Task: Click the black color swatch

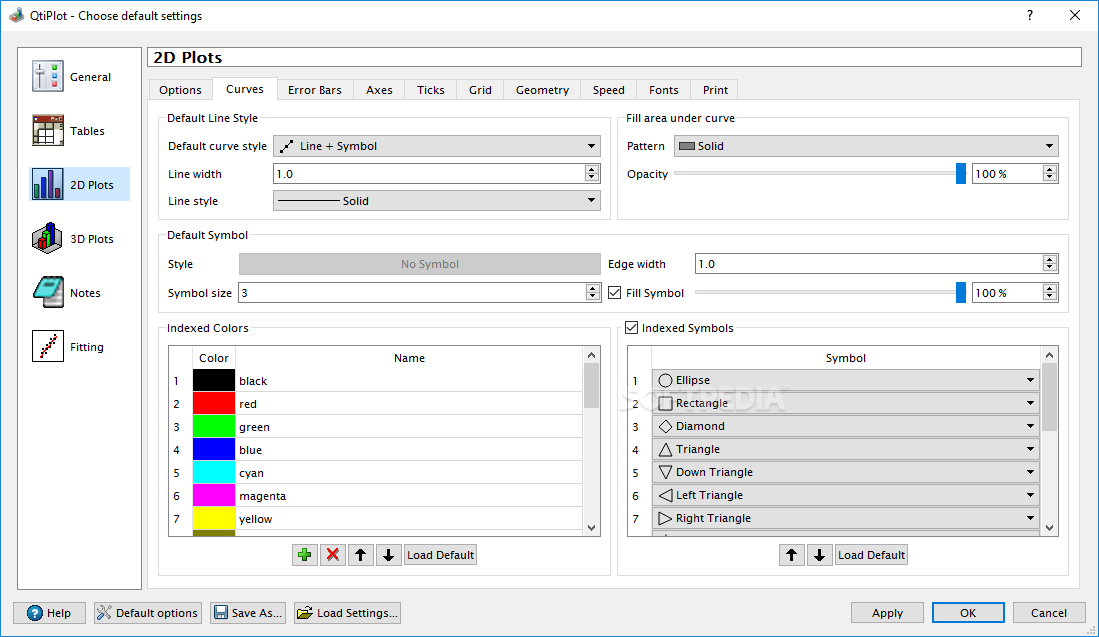Action: tap(214, 381)
